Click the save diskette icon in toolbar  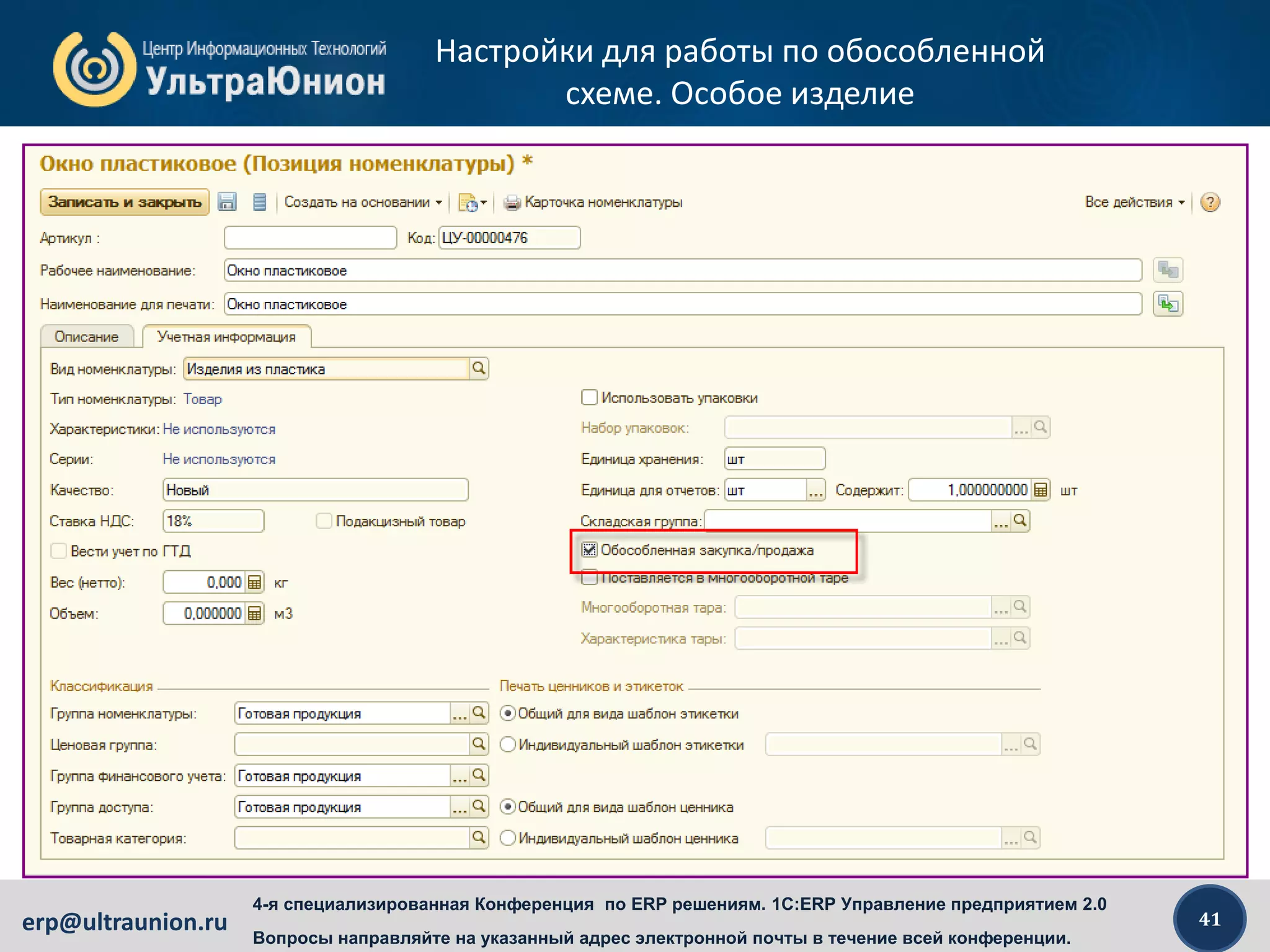click(x=227, y=202)
